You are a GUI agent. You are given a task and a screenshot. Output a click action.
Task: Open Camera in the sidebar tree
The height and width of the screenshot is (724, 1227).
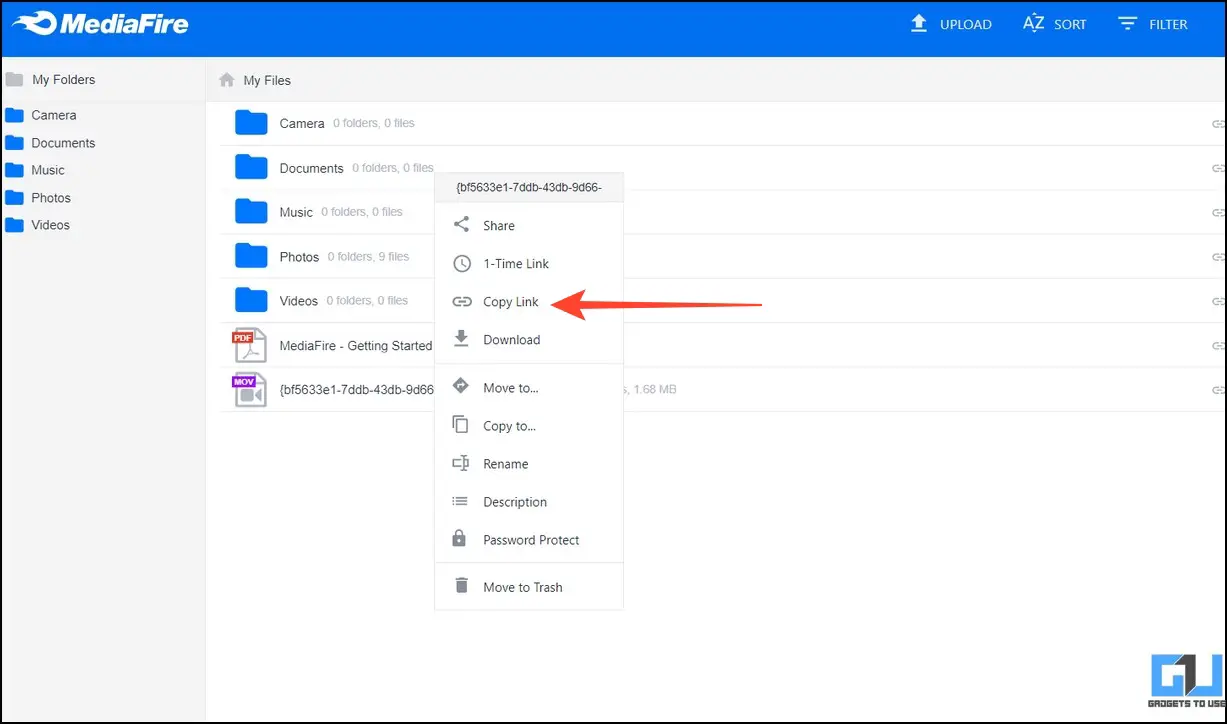click(54, 115)
